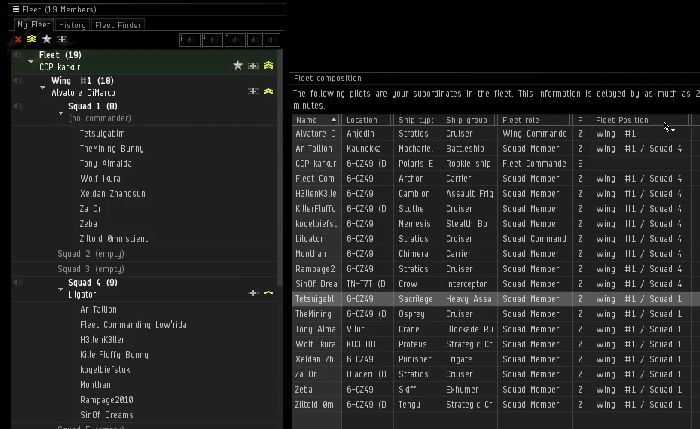The image size is (700, 429).
Task: Click the Wing Commander fleet role cell
Action: point(534,133)
